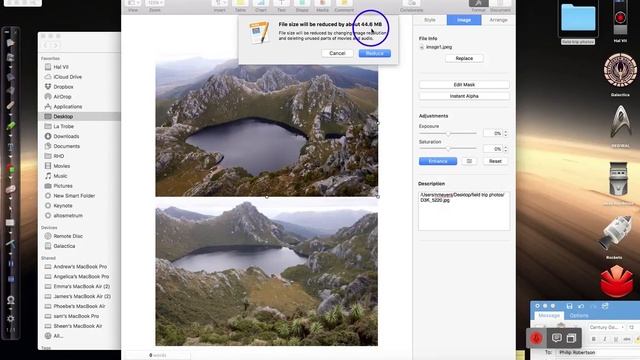Open the Insert toolbar menu
Image resolution: width=640 pixels, height=360 pixels.
click(220, 5)
